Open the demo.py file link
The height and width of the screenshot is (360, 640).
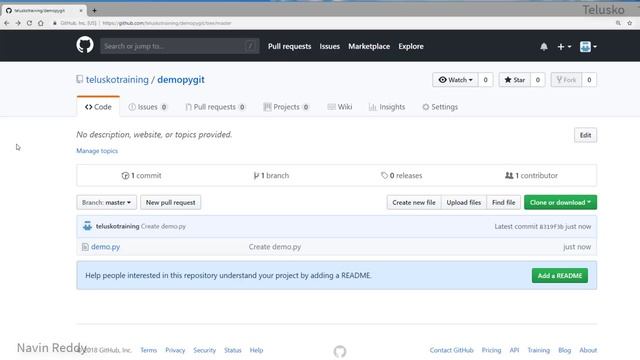coord(105,247)
